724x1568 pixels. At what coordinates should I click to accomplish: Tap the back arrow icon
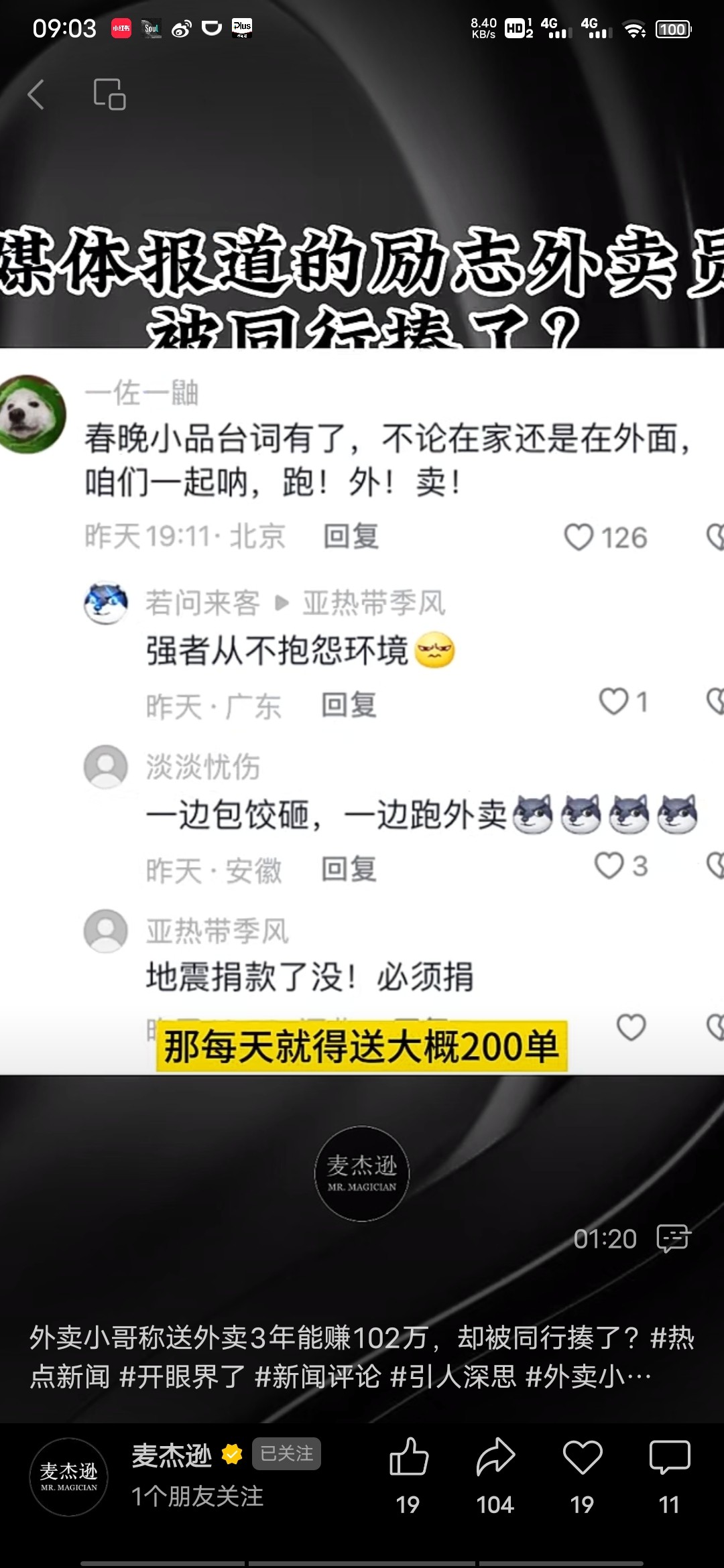(36, 94)
